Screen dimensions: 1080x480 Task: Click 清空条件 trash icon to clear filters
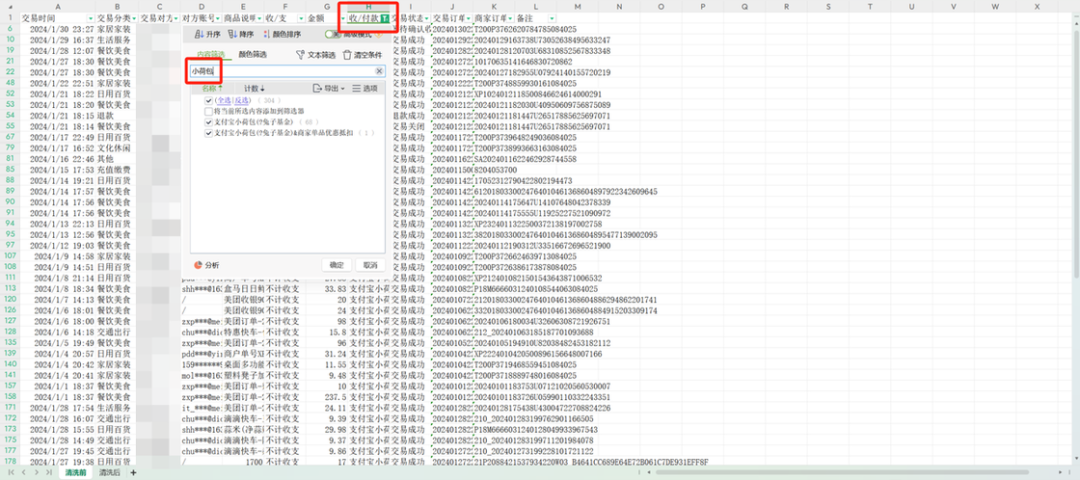point(362,54)
